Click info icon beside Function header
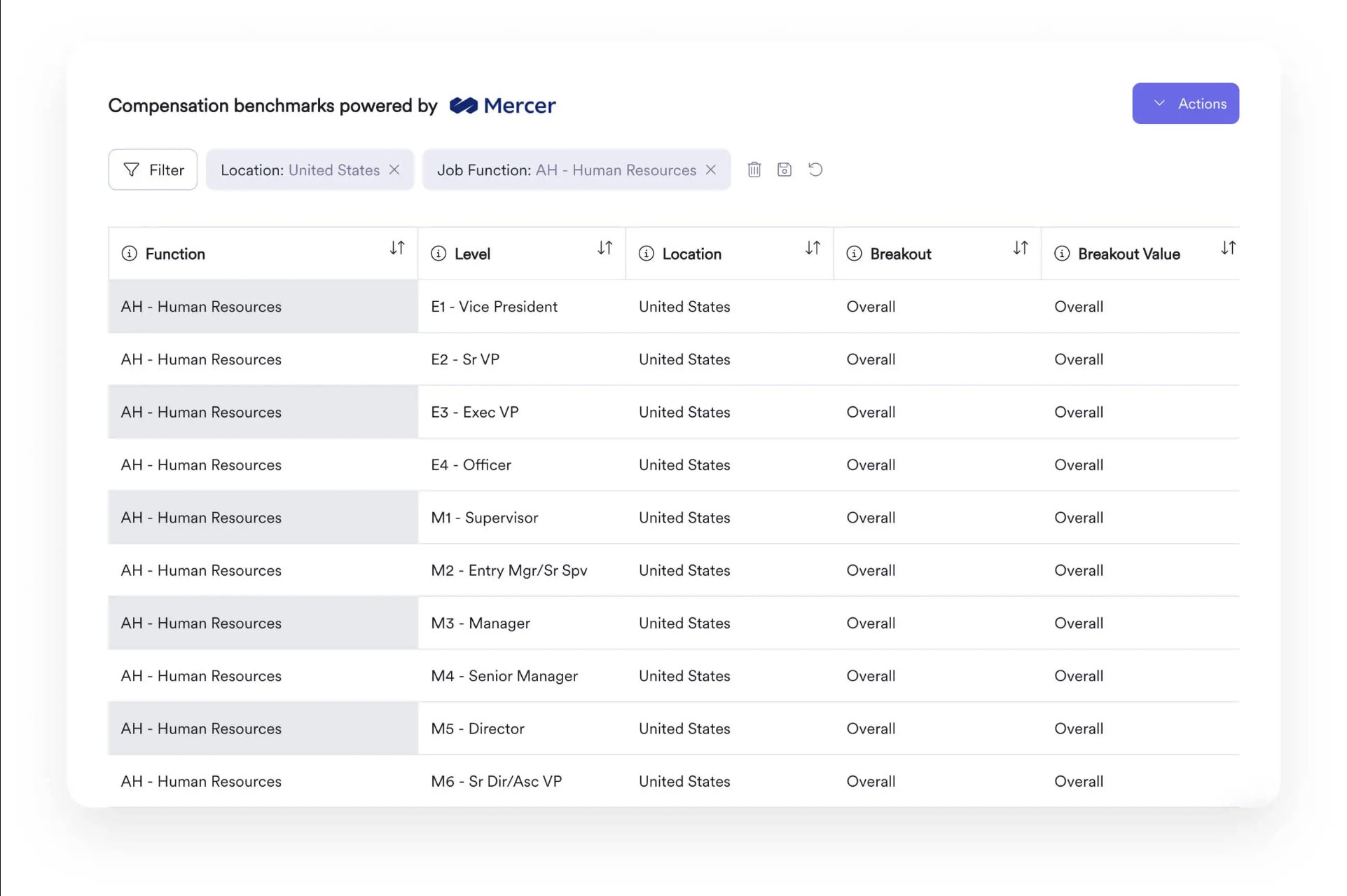 [x=129, y=254]
